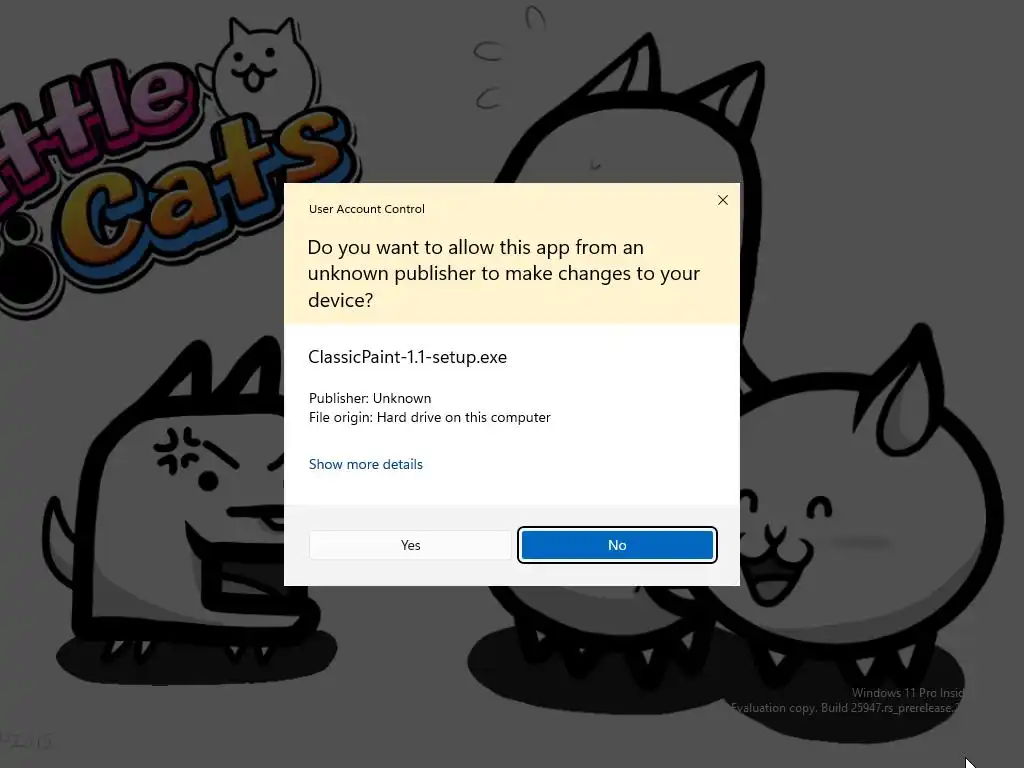1024x768 pixels.
Task: Click the yellow prompt question heading
Action: coord(504,273)
